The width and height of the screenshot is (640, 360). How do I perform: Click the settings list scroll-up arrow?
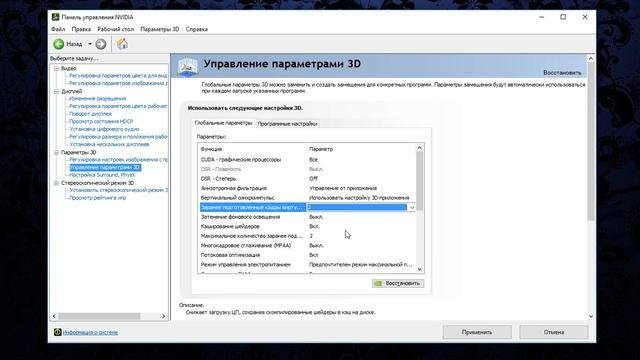tap(420, 148)
